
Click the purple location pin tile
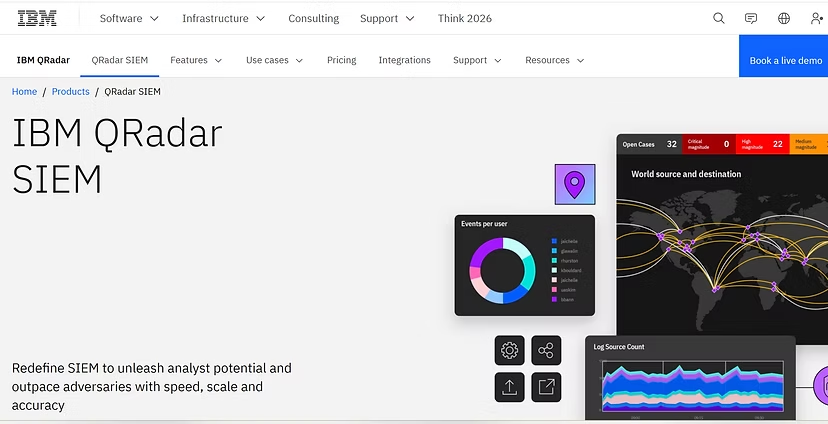point(575,184)
